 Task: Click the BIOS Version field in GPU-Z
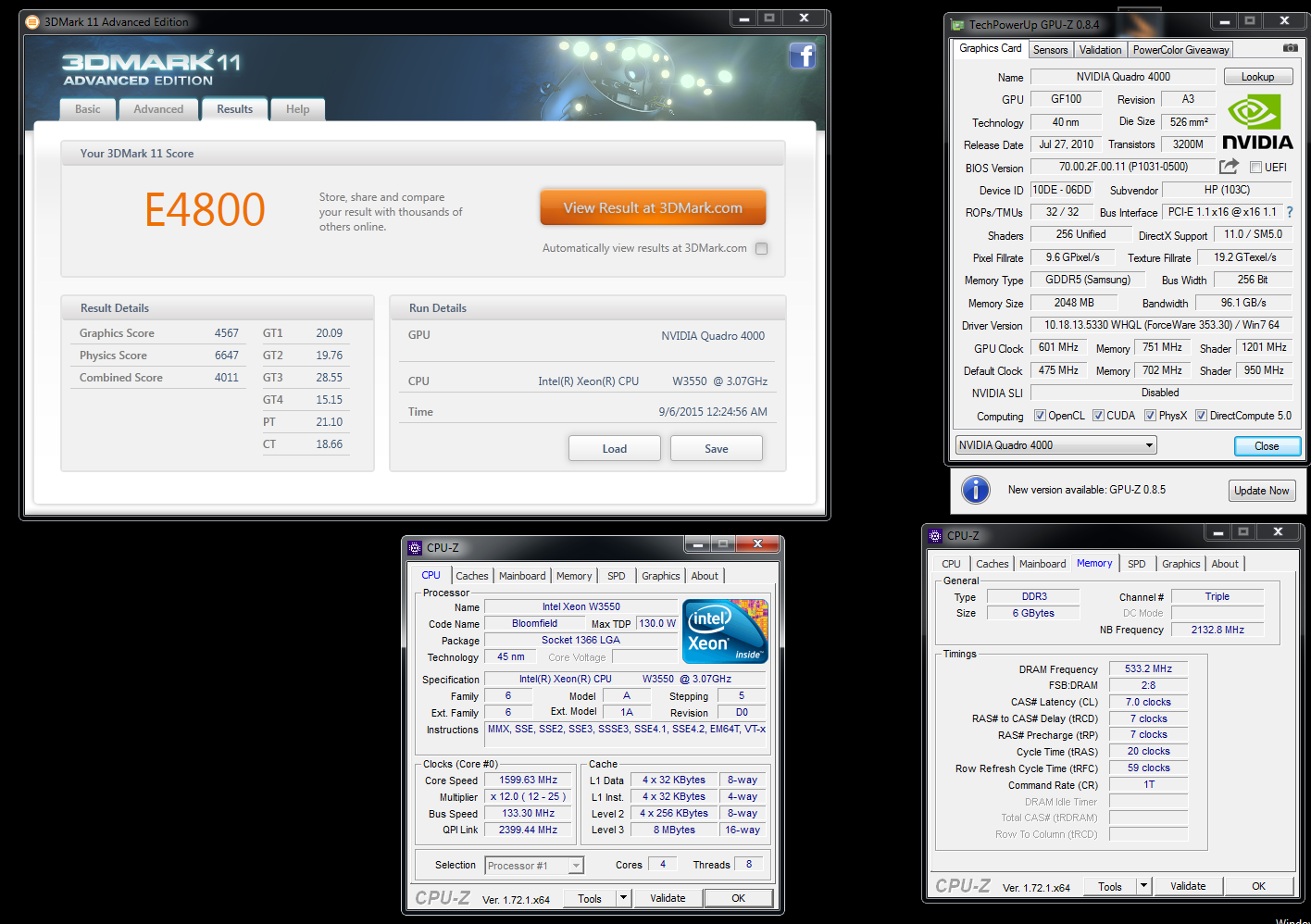coord(1122,167)
